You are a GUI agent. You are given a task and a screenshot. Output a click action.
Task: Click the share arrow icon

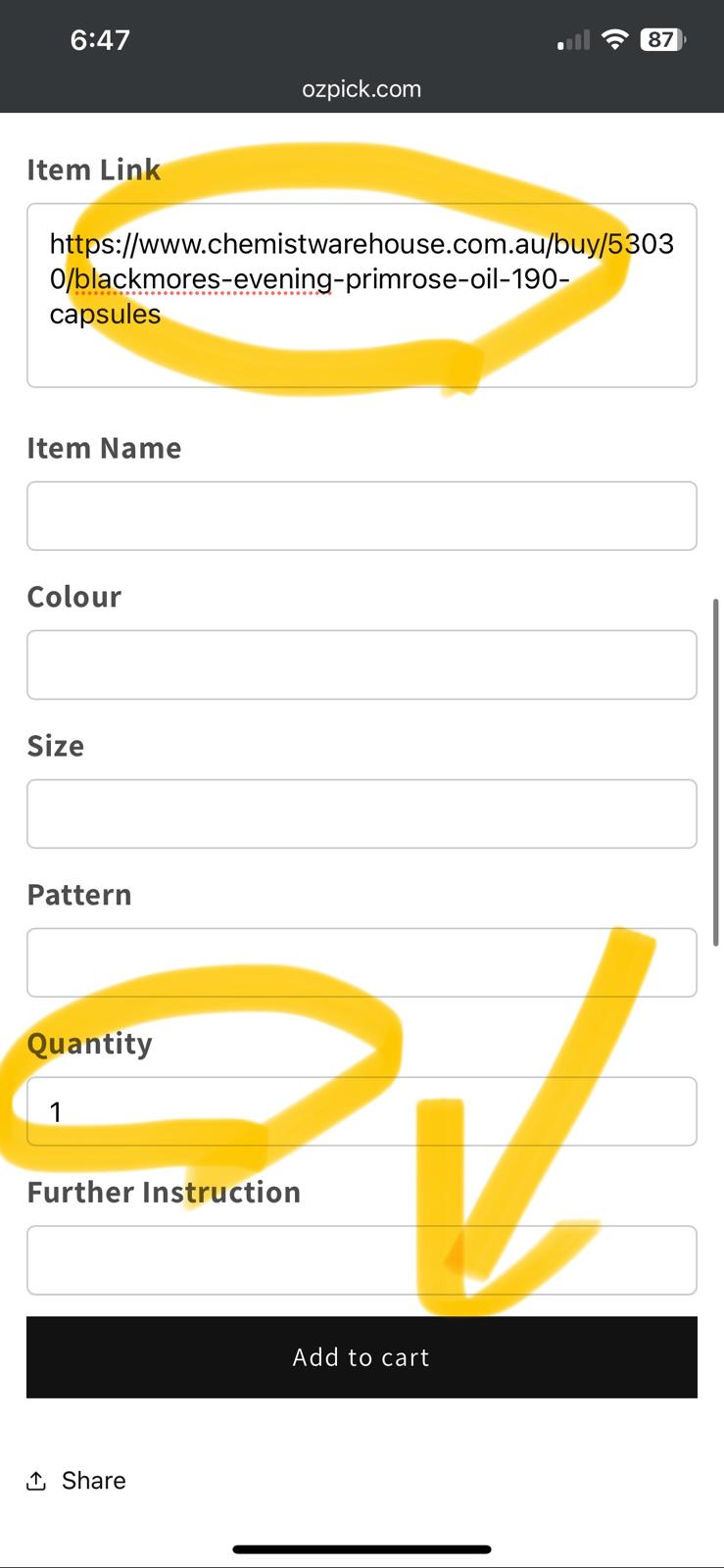[36, 1480]
